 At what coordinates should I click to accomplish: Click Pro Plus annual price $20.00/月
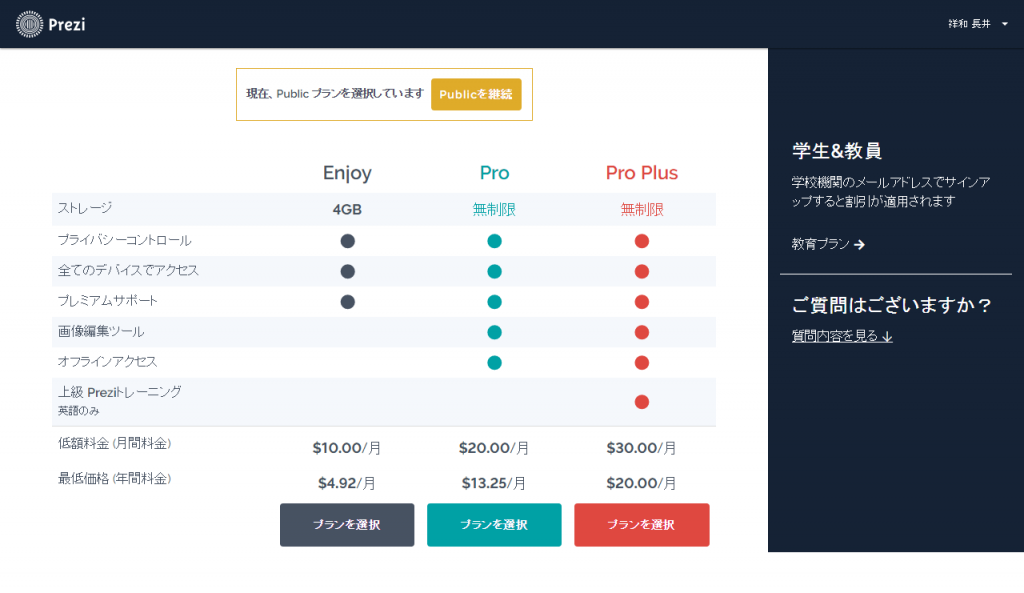tap(641, 483)
